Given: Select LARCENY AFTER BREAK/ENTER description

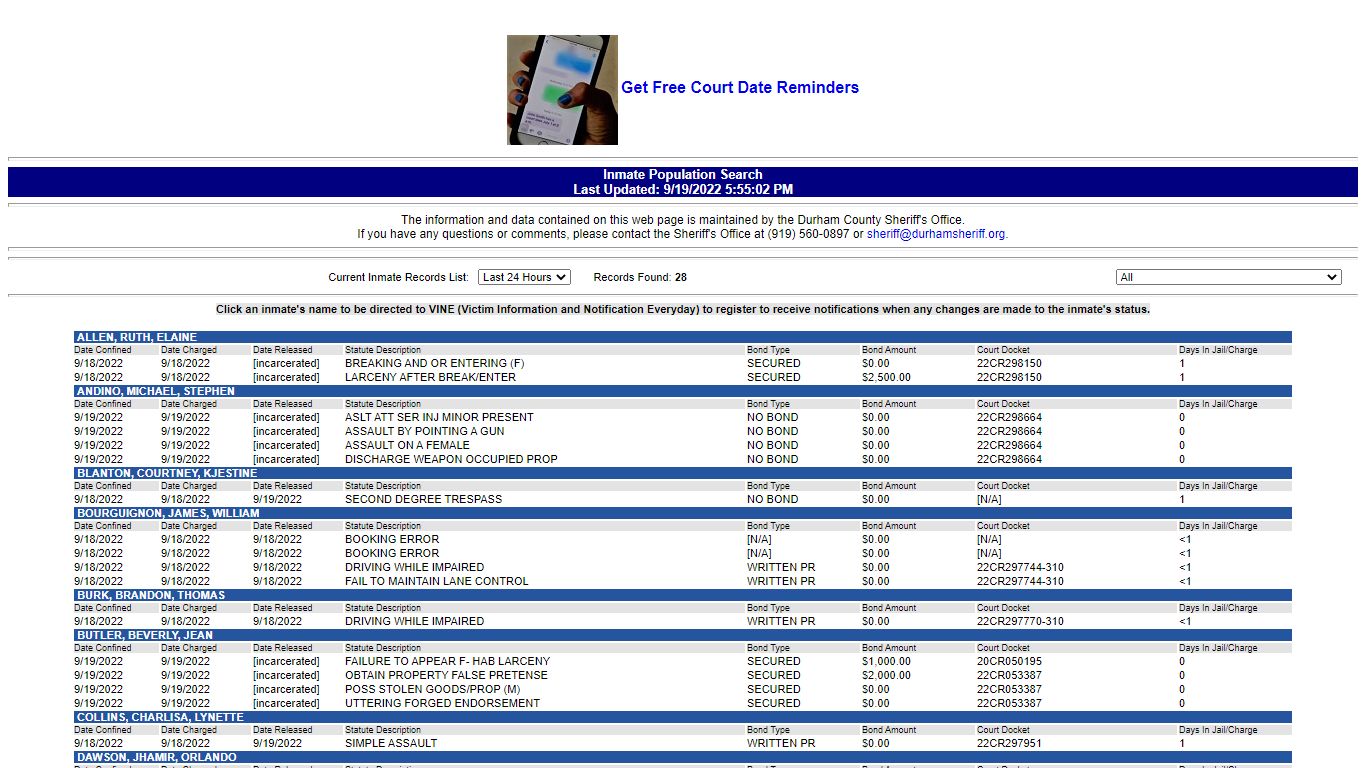Looking at the screenshot, I should coord(430,377).
